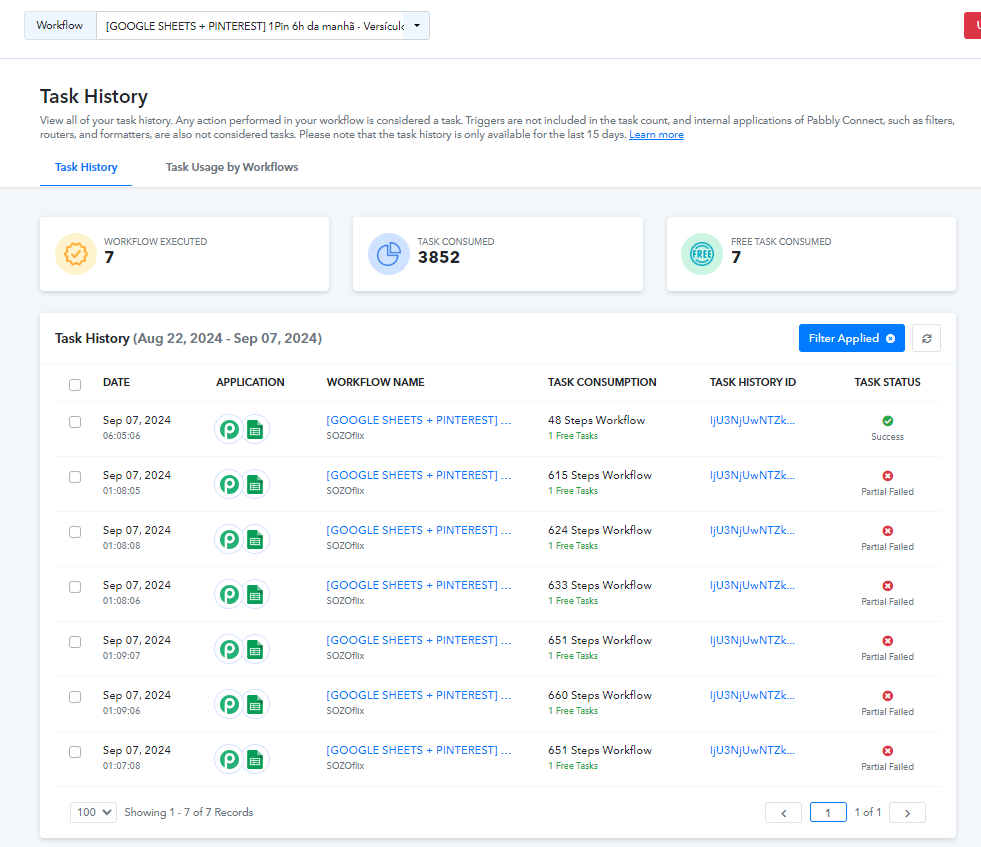Click the Partial Failed red icon in the 01:09:07 row
Viewport: 981px width, 847px height.
(887, 641)
